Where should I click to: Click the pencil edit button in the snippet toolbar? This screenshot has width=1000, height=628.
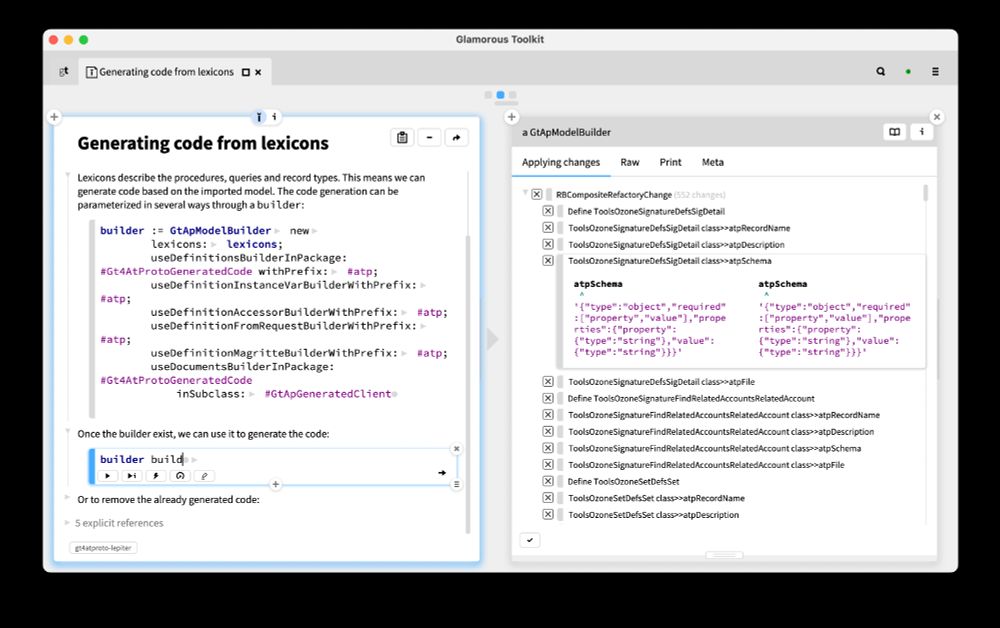point(205,476)
